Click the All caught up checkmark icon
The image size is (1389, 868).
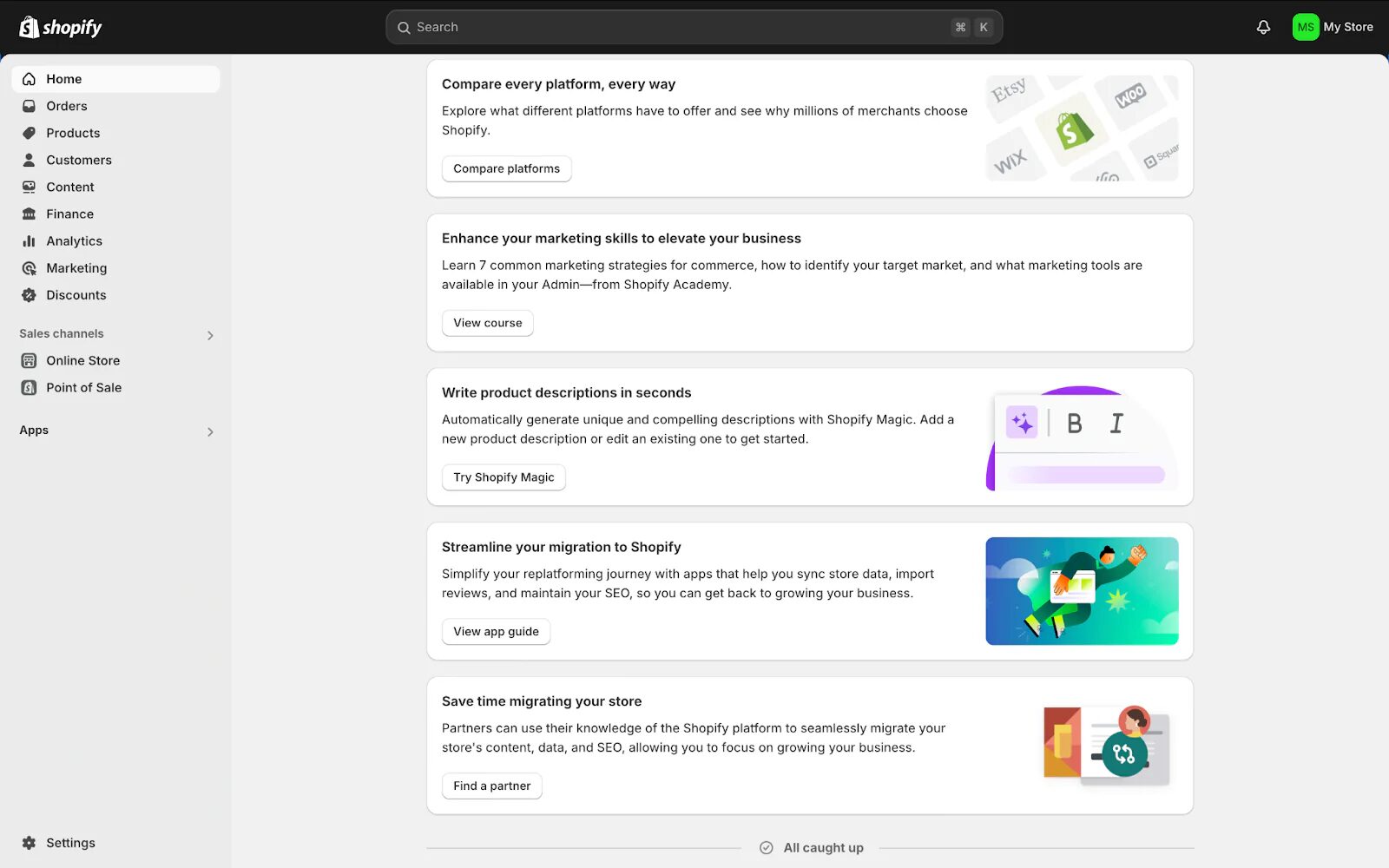[x=766, y=848]
